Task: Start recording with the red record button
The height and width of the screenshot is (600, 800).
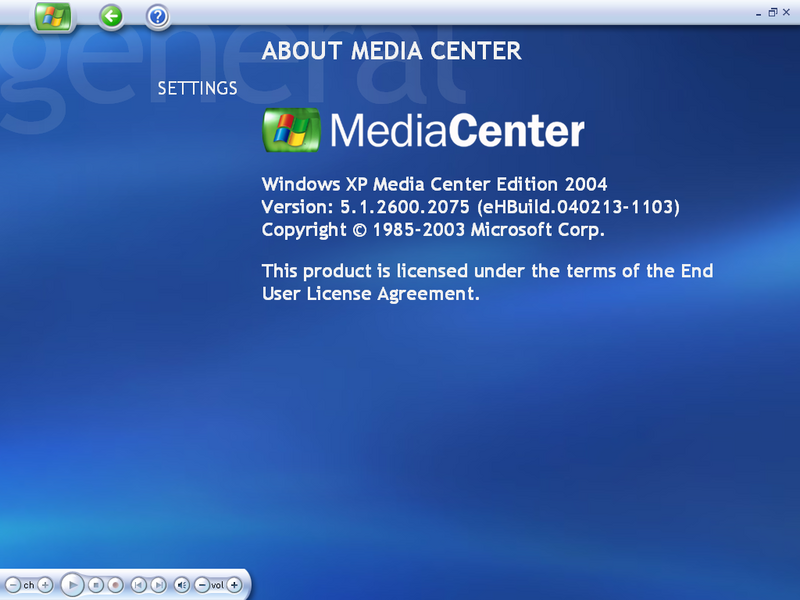Action: [x=115, y=585]
